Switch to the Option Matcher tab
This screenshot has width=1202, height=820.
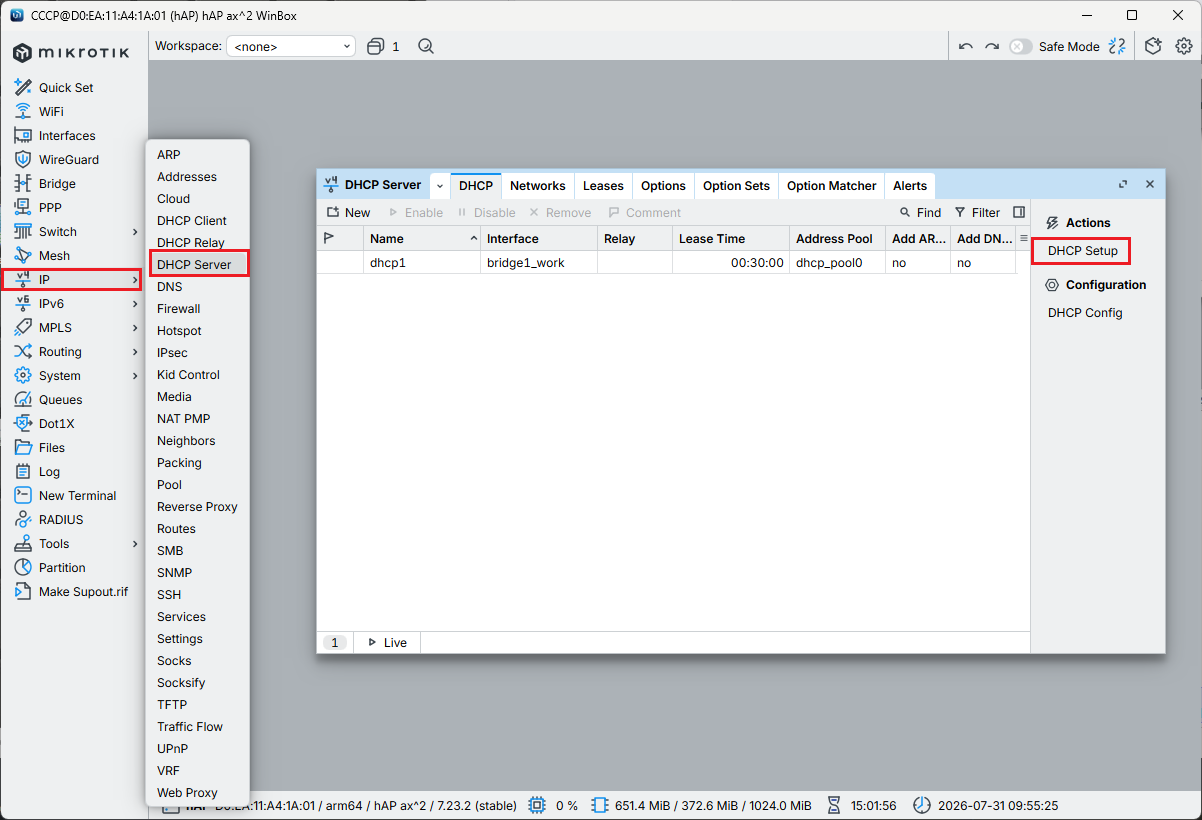tap(831, 185)
